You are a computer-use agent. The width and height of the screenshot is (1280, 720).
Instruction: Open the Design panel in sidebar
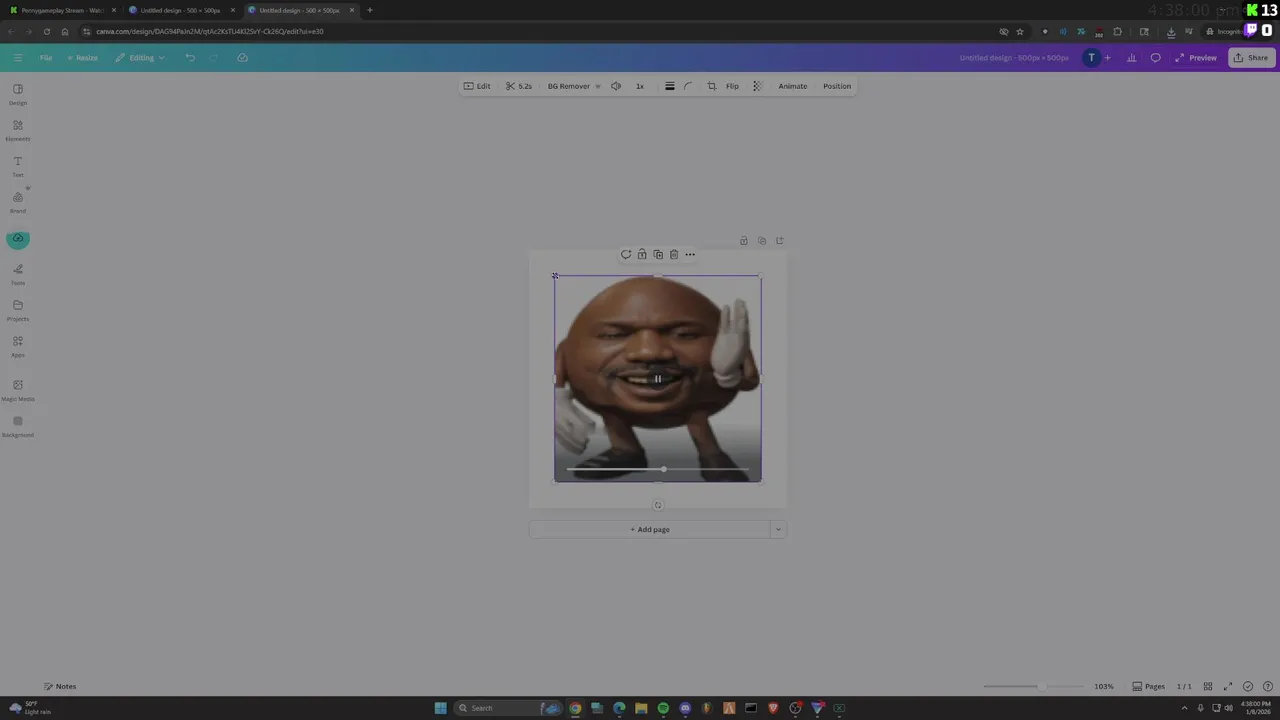pos(18,94)
